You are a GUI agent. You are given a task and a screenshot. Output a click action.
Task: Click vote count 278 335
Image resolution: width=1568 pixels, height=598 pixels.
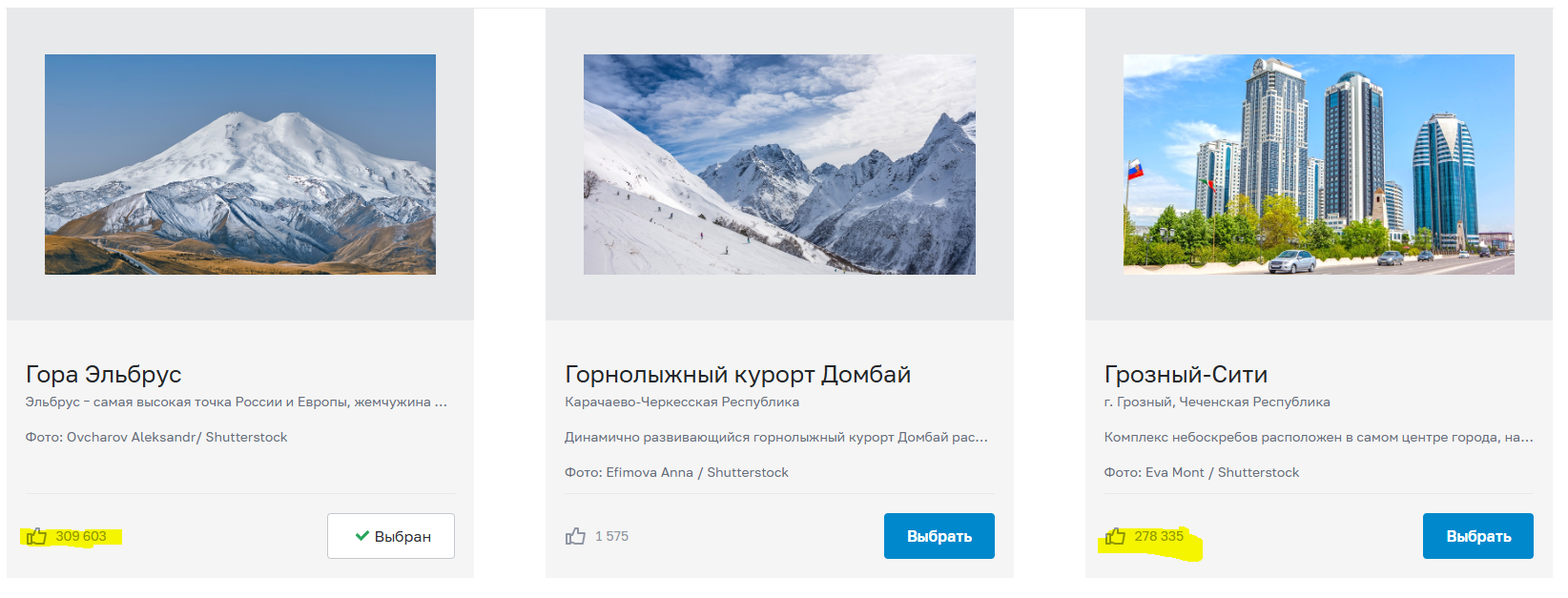(1159, 536)
